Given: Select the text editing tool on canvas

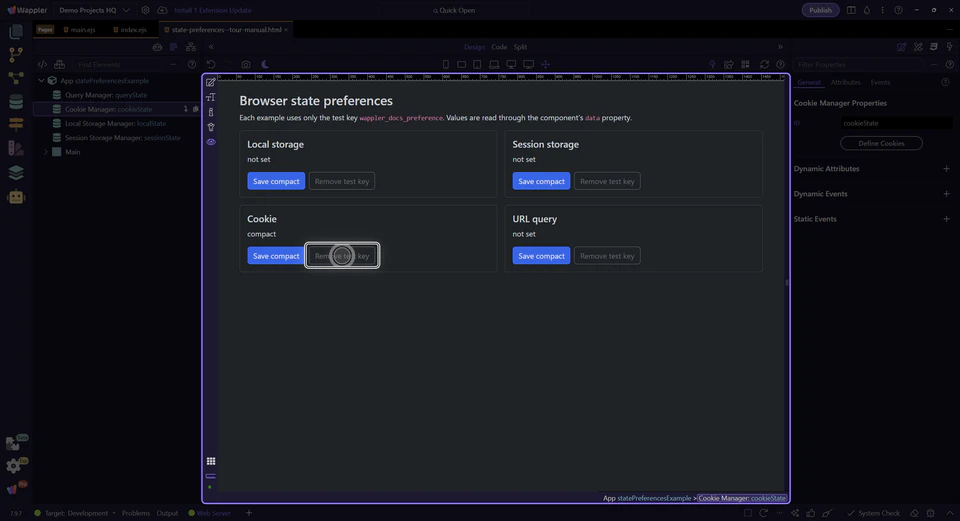Looking at the screenshot, I should (211, 97).
